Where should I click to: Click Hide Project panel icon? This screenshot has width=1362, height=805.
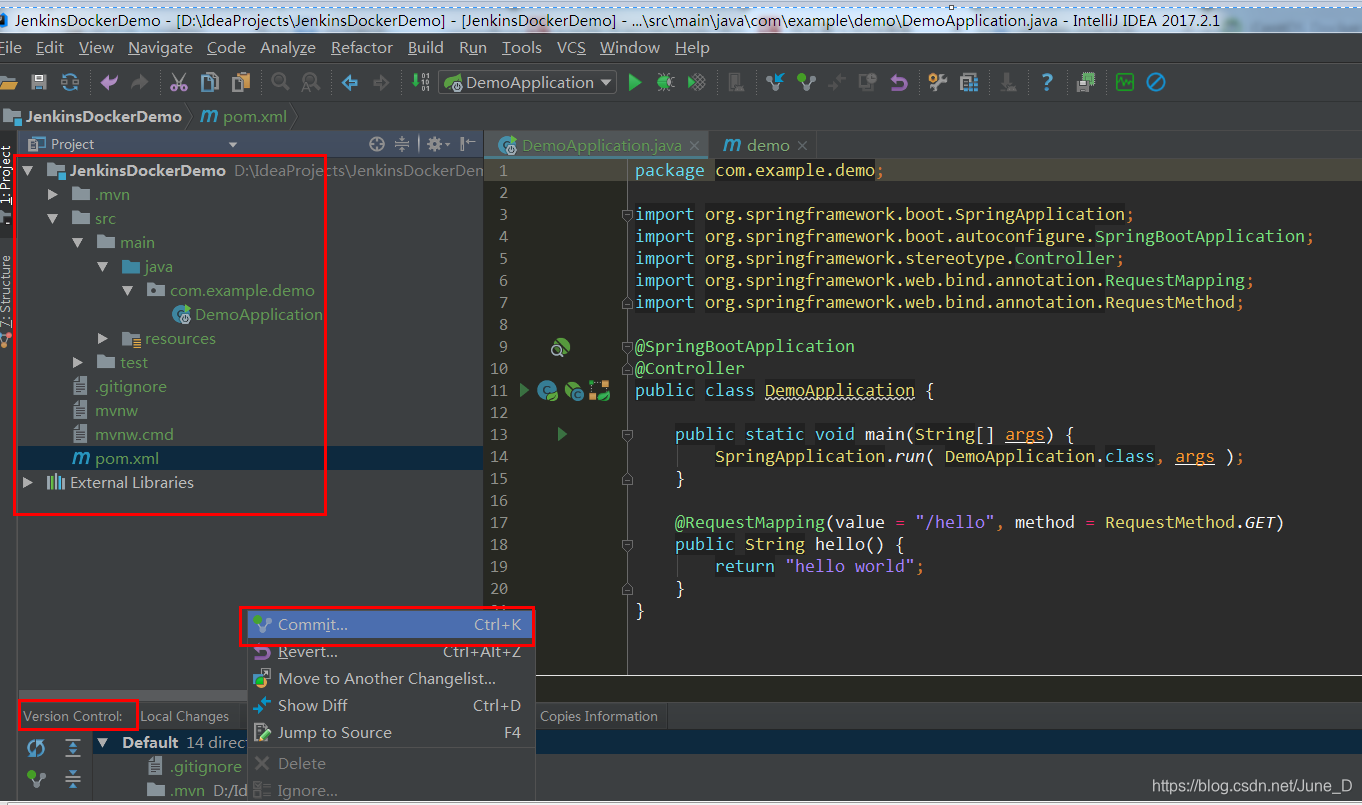tap(466, 144)
